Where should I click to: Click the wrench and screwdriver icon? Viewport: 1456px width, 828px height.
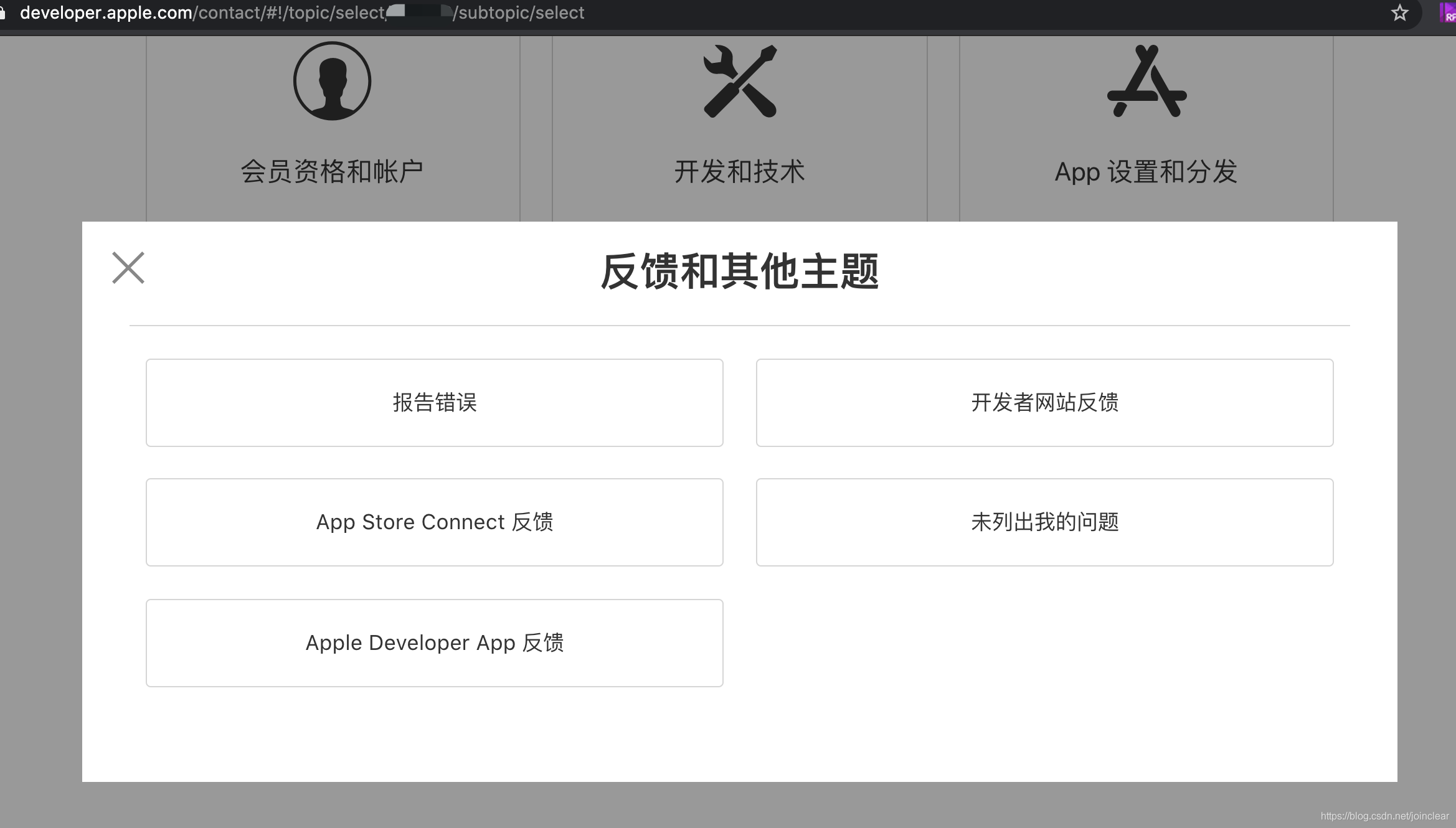tap(740, 81)
